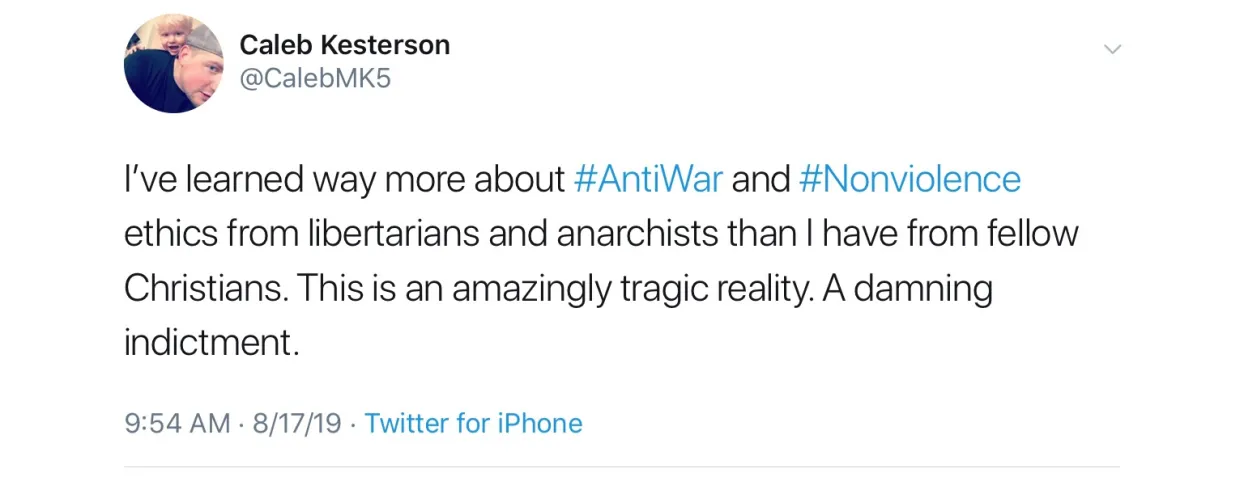This screenshot has height=477, width=1244.
Task: Click the divider line below the tweet
Action: coord(621,467)
